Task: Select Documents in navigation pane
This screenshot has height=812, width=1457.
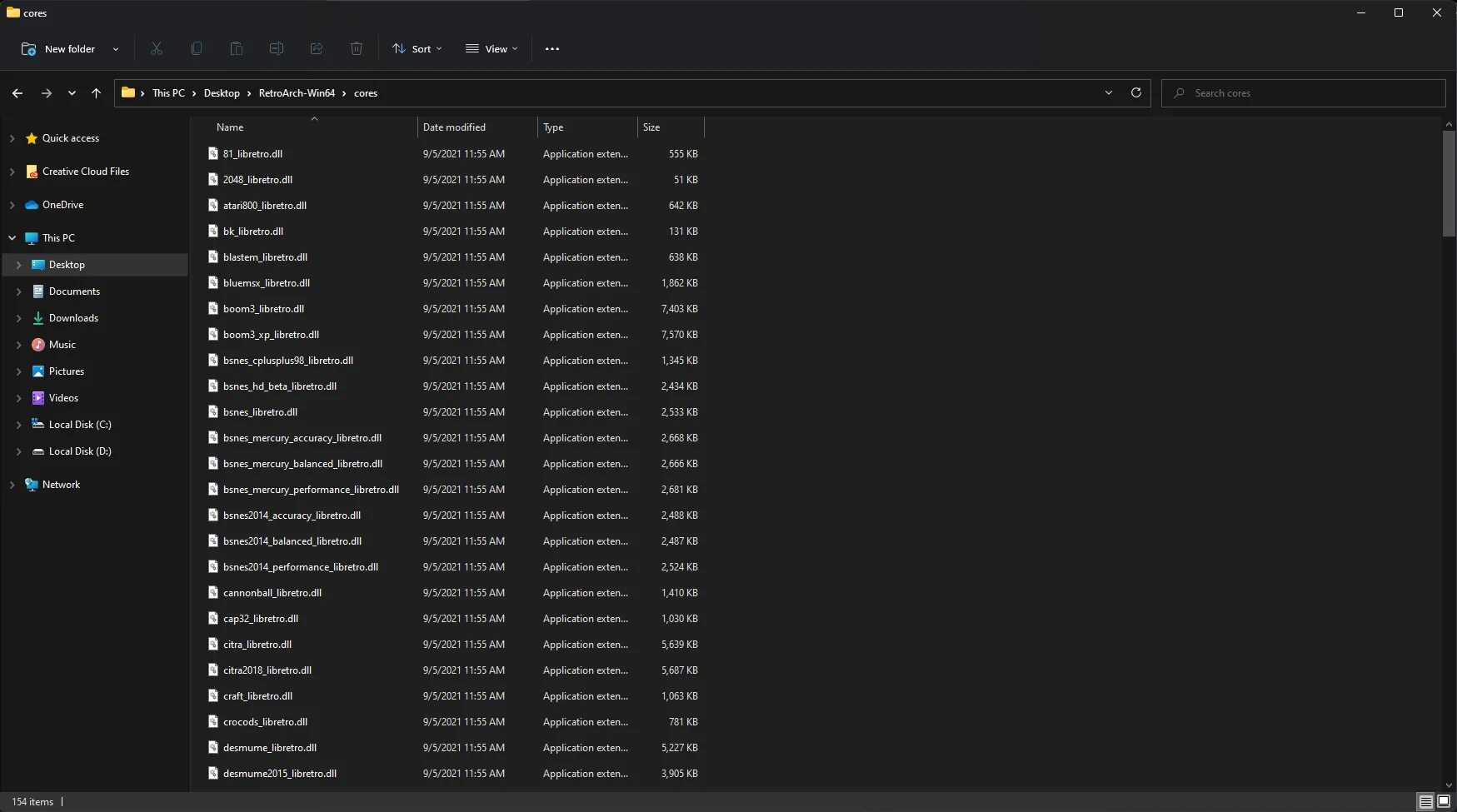Action: coord(74,291)
